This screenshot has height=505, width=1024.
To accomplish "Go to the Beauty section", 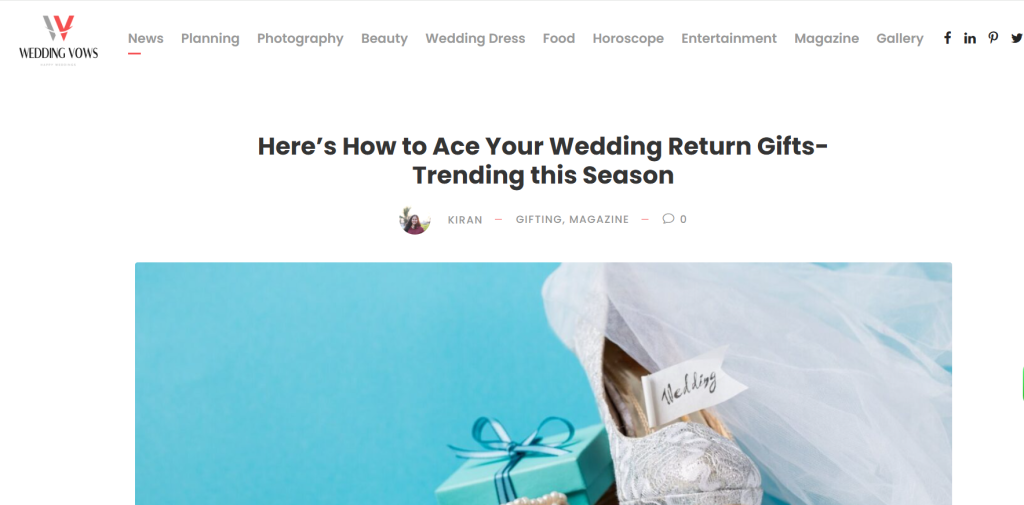I will [384, 39].
